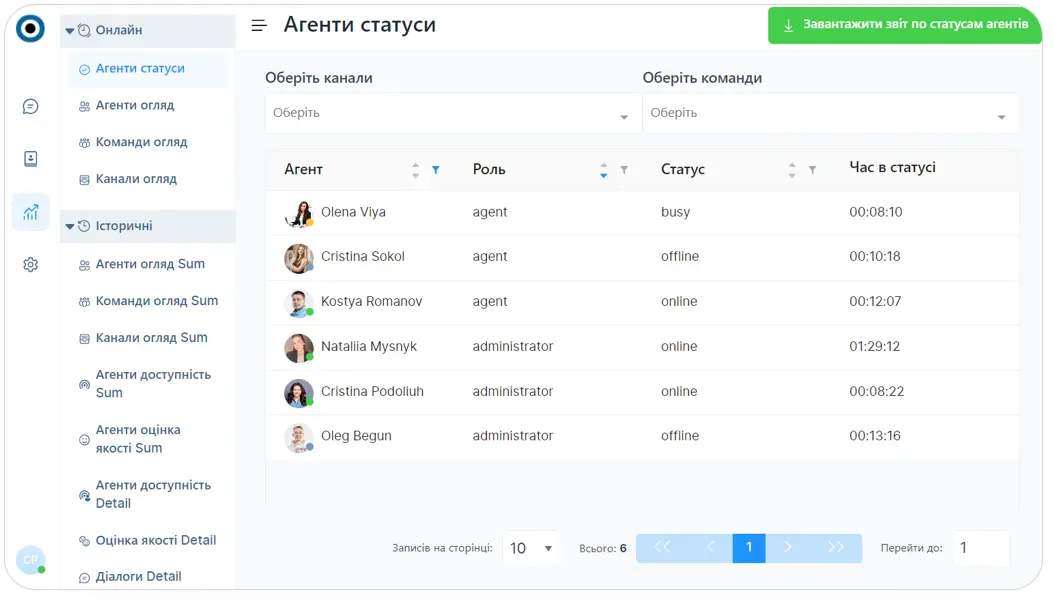Open the chat conversations sidebar icon
This screenshot has height=599, width=1054.
(30, 106)
